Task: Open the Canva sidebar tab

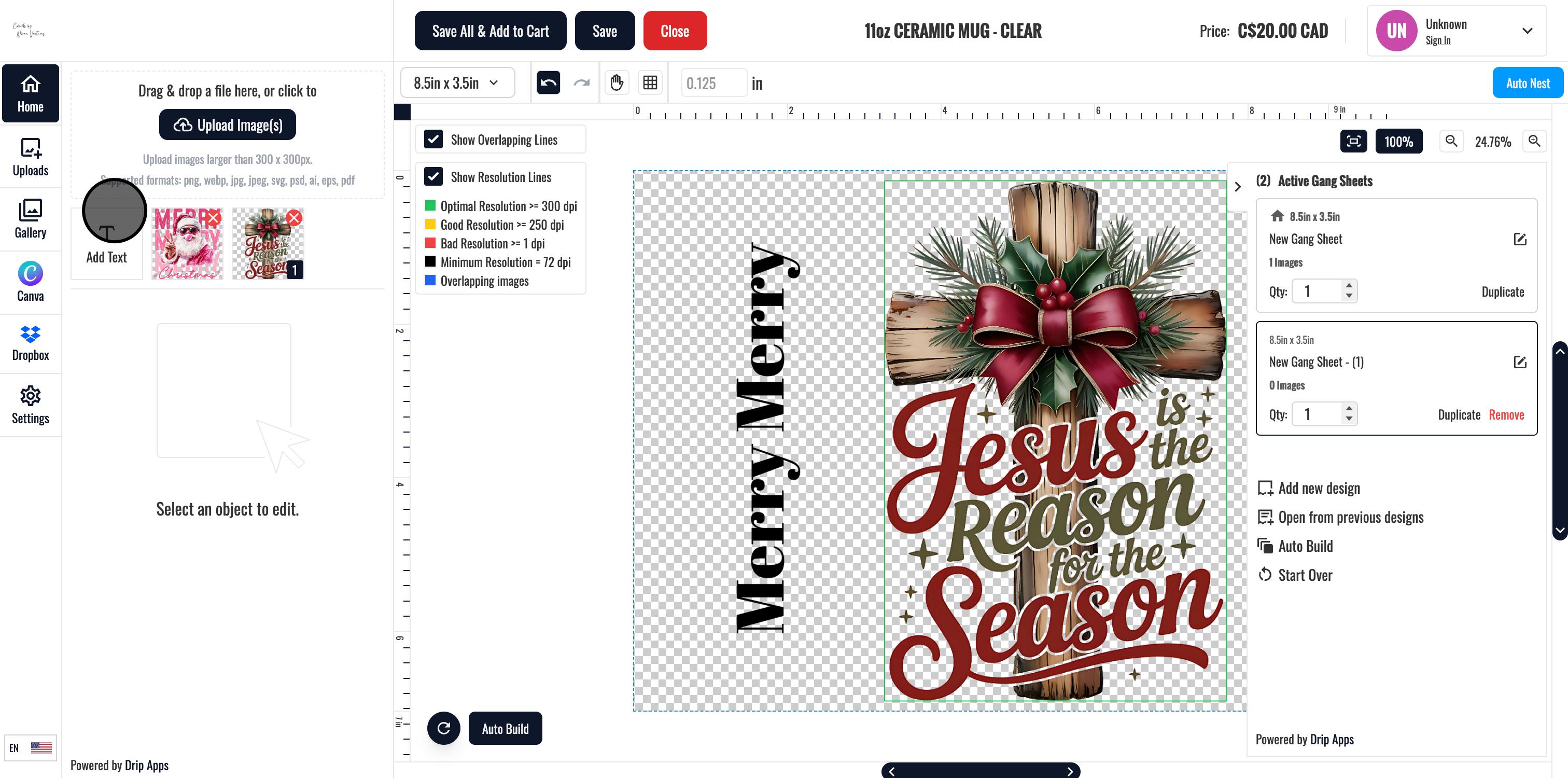Action: (x=31, y=282)
